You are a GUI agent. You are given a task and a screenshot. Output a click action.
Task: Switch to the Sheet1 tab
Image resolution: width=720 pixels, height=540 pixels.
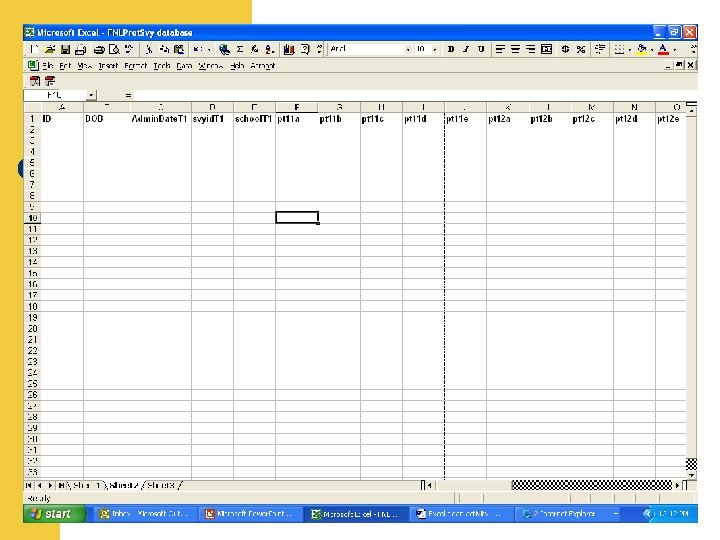(x=86, y=485)
